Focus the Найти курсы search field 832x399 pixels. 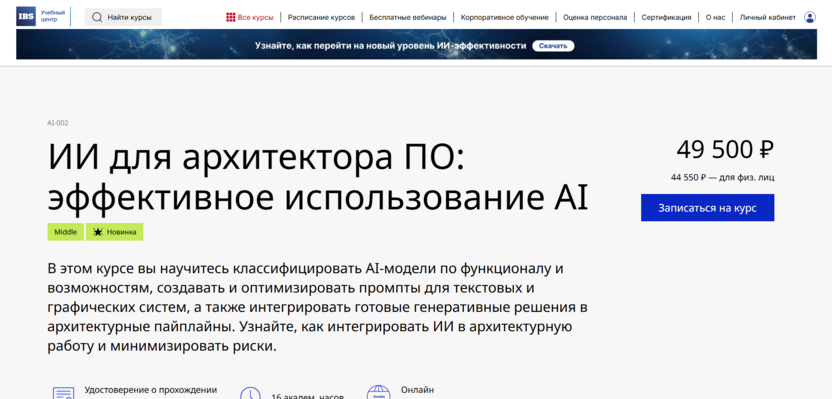(x=123, y=17)
